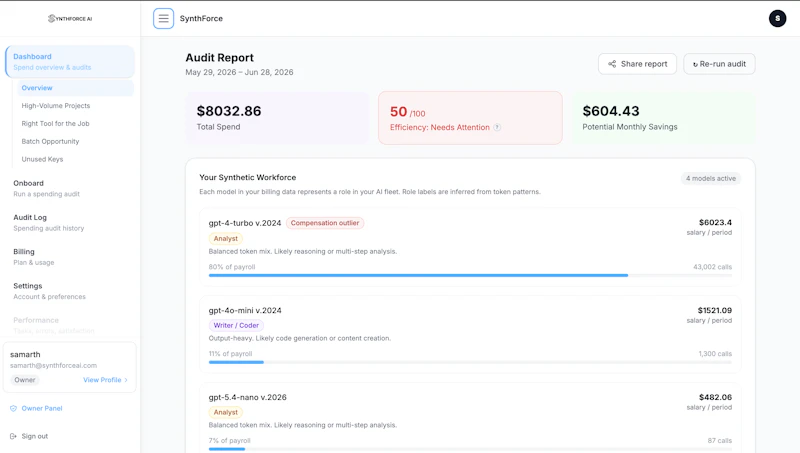800x453 pixels.
Task: Click the Compensation outlier badge
Action: pos(325,223)
